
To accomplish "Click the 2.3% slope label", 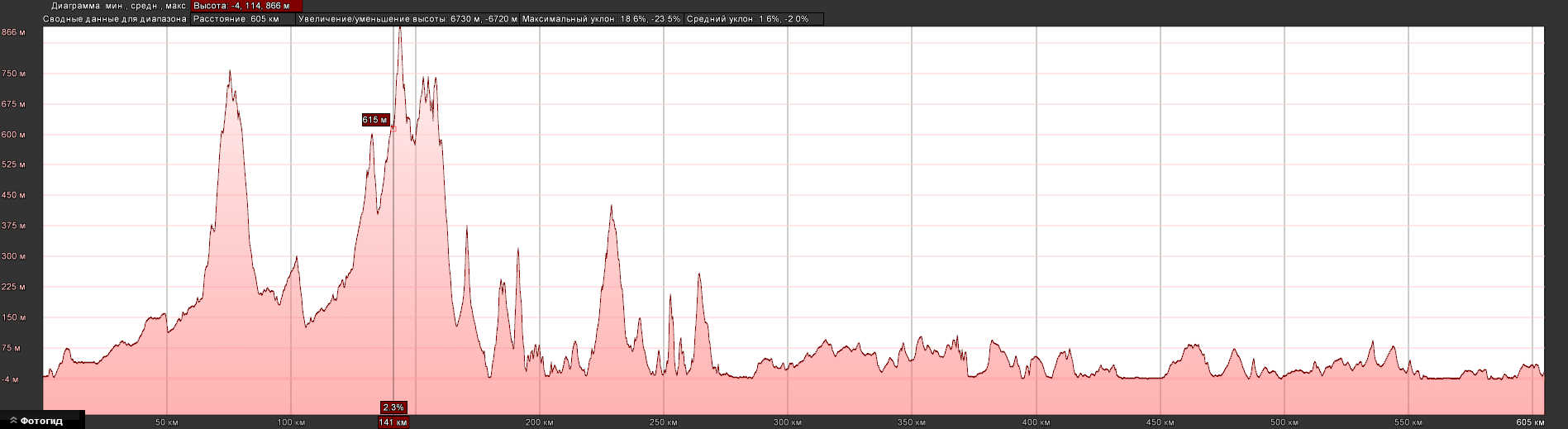I will tap(393, 408).
